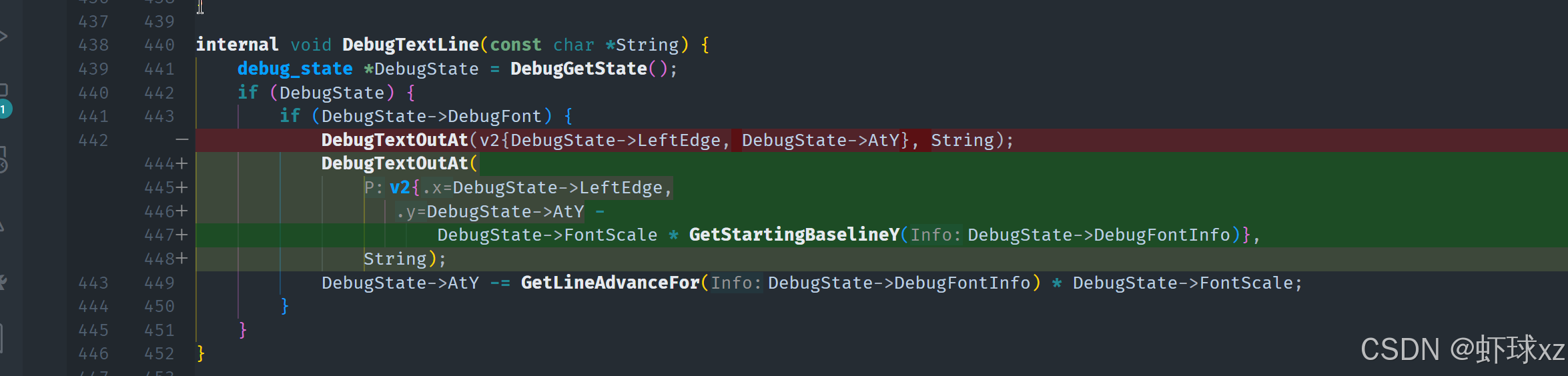Screen dimensions: 1568x376
Task: Click line number 449 in the gutter
Action: pyautogui.click(x=159, y=283)
